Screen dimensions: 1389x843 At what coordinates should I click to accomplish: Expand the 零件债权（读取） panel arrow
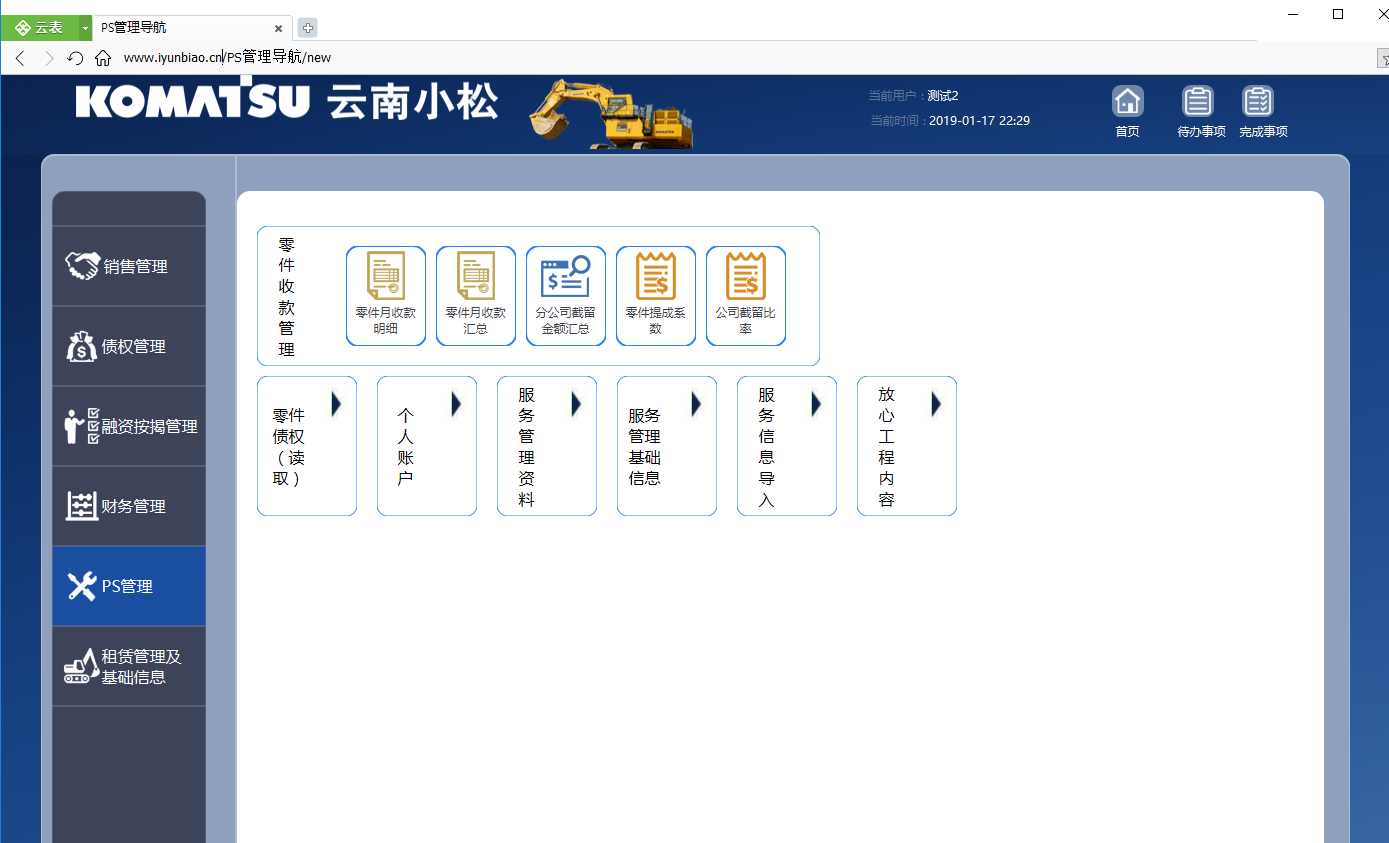tap(337, 404)
